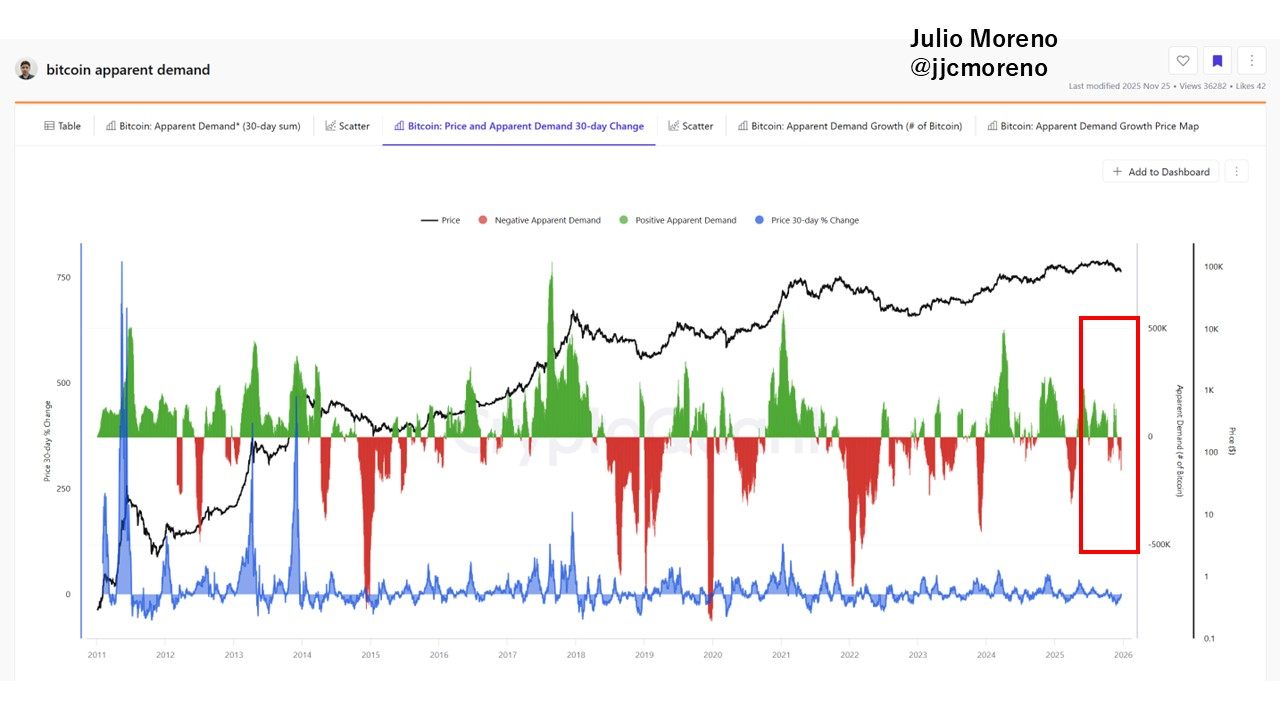1280x720 pixels.
Task: Toggle the Price series in legend
Action: (x=441, y=220)
